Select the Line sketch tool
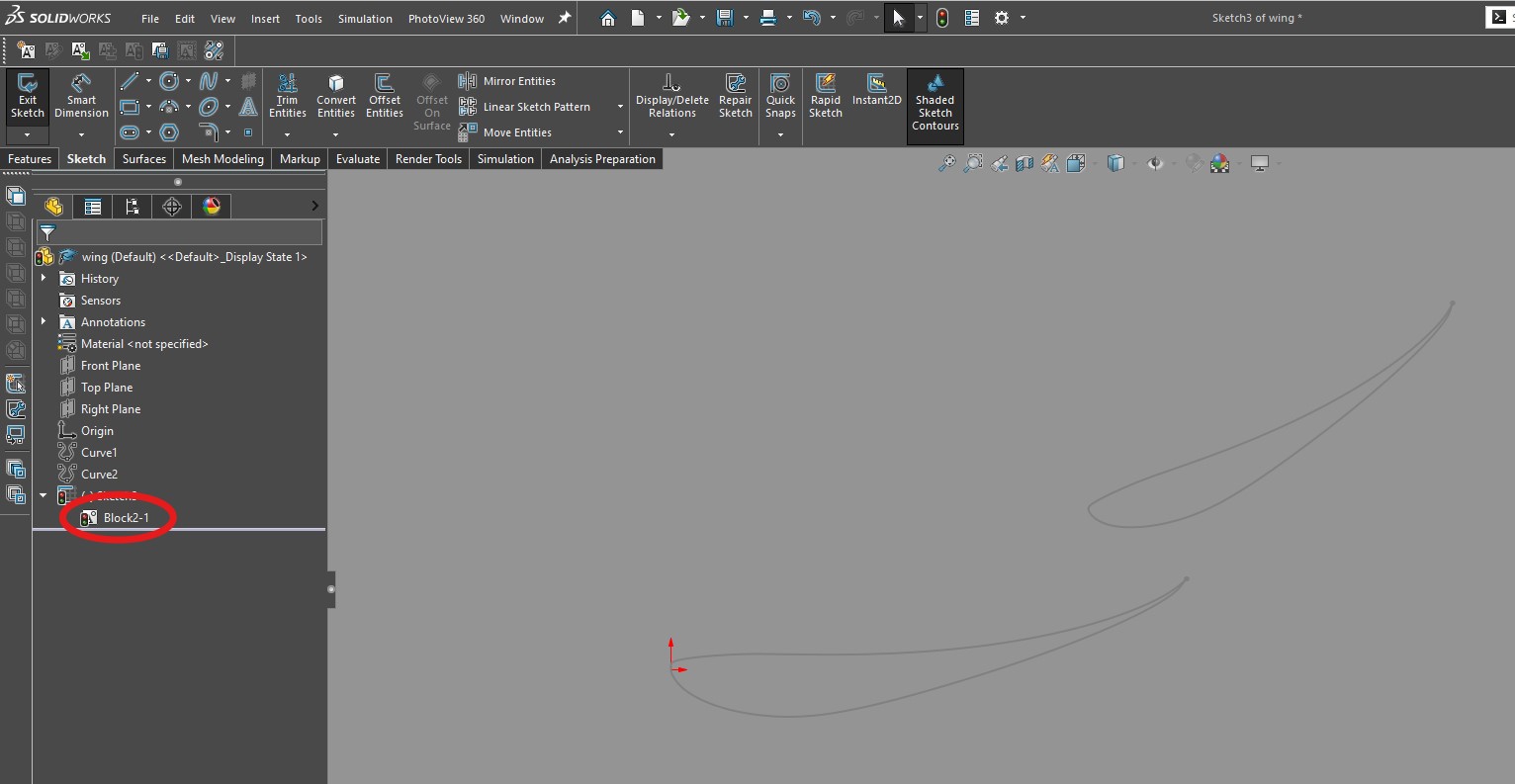This screenshot has height=784, width=1515. click(129, 81)
